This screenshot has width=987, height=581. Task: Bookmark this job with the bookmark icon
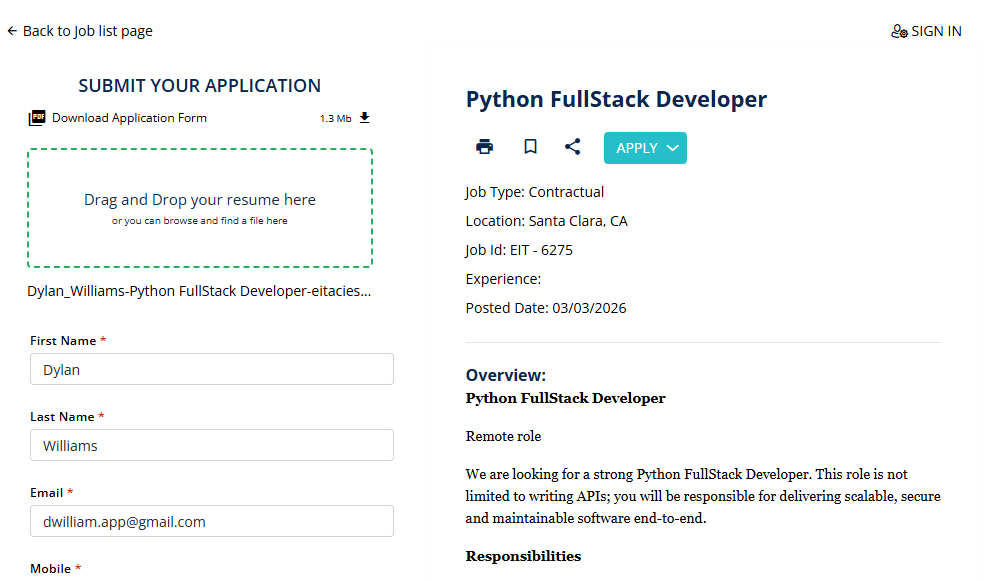[x=530, y=147]
